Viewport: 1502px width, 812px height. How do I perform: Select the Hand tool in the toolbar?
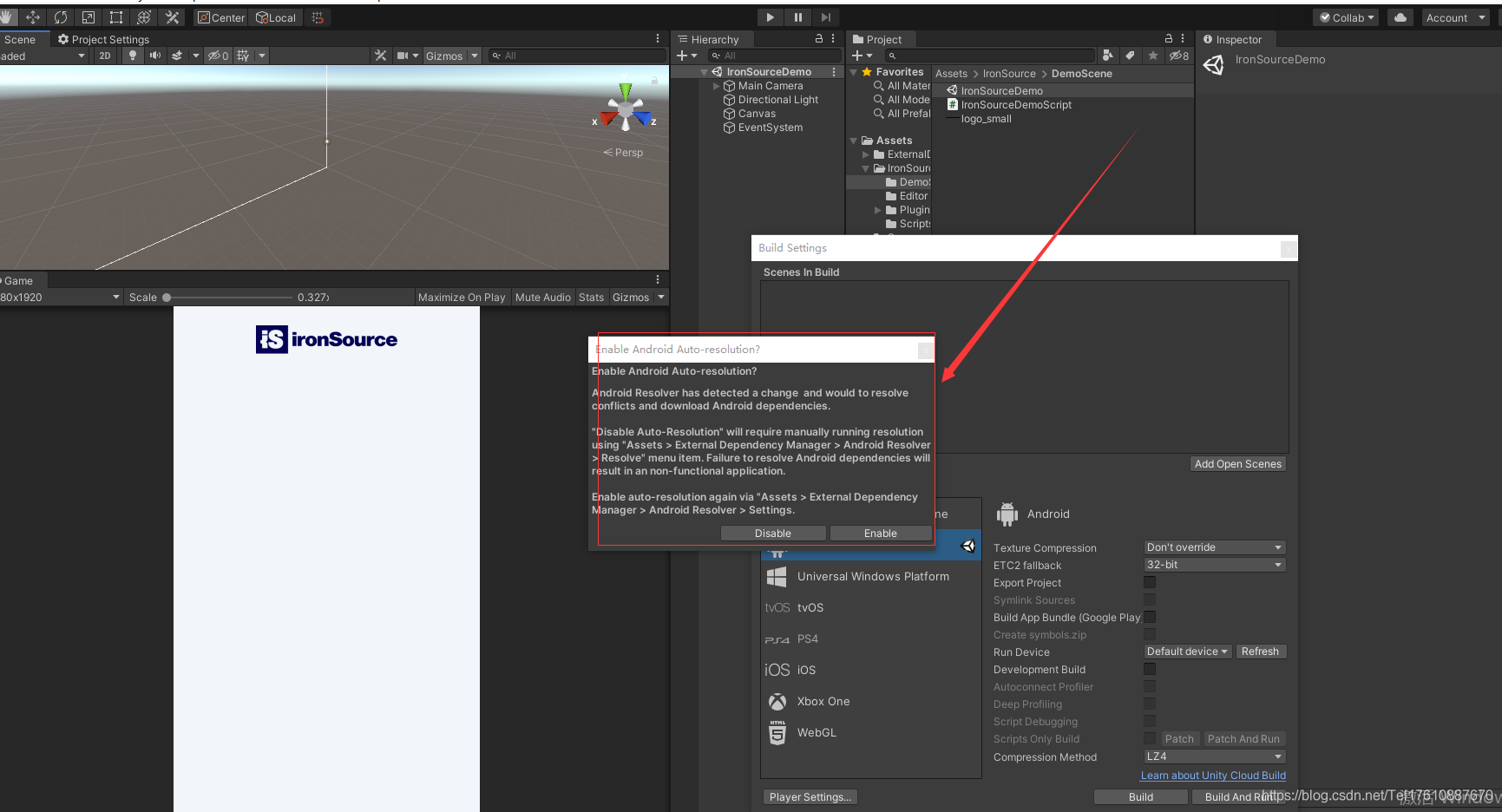7,17
